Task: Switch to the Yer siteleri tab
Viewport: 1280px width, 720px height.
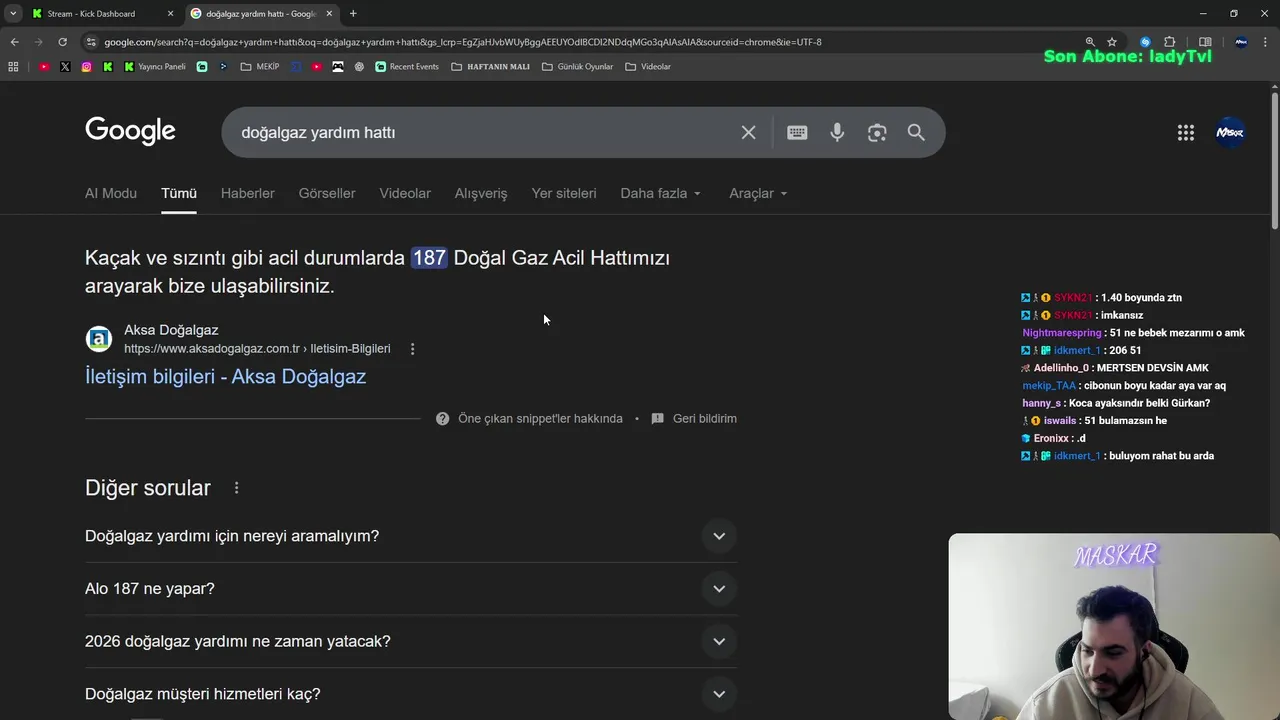Action: 564,193
